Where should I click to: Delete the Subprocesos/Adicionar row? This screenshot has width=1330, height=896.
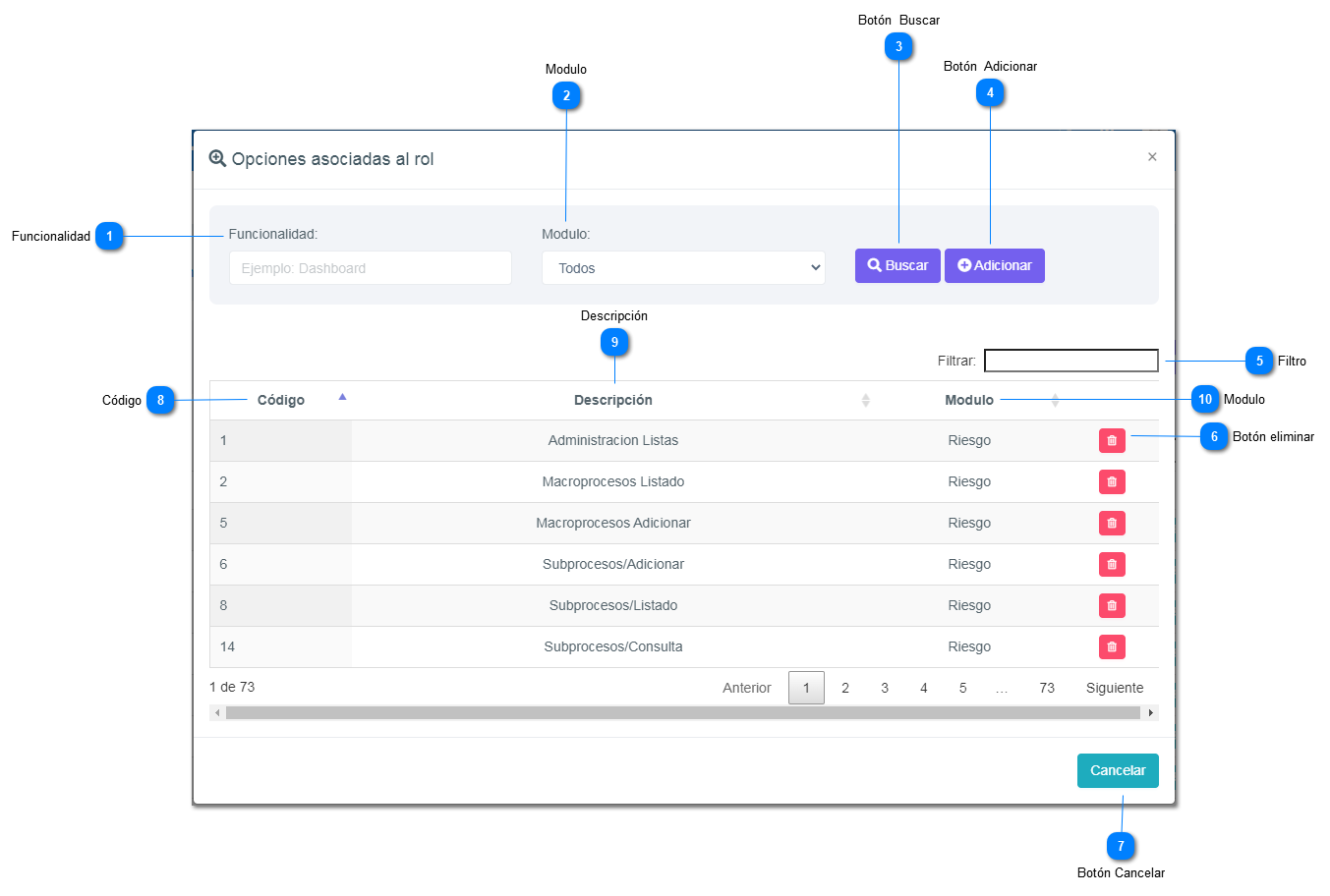point(1112,565)
